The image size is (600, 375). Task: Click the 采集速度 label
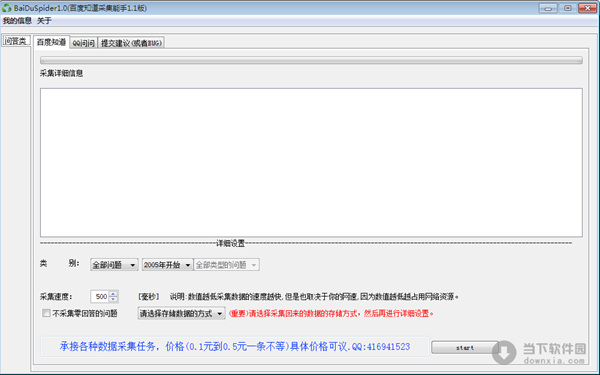(56, 297)
